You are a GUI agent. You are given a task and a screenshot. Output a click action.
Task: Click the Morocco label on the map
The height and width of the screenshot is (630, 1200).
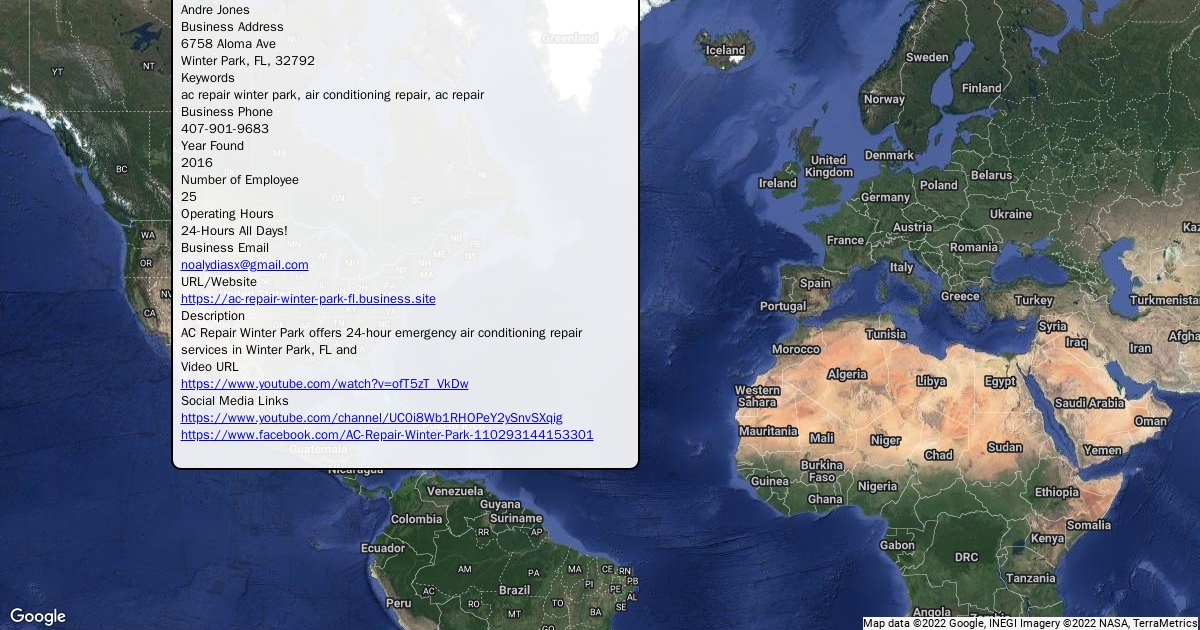click(x=796, y=349)
